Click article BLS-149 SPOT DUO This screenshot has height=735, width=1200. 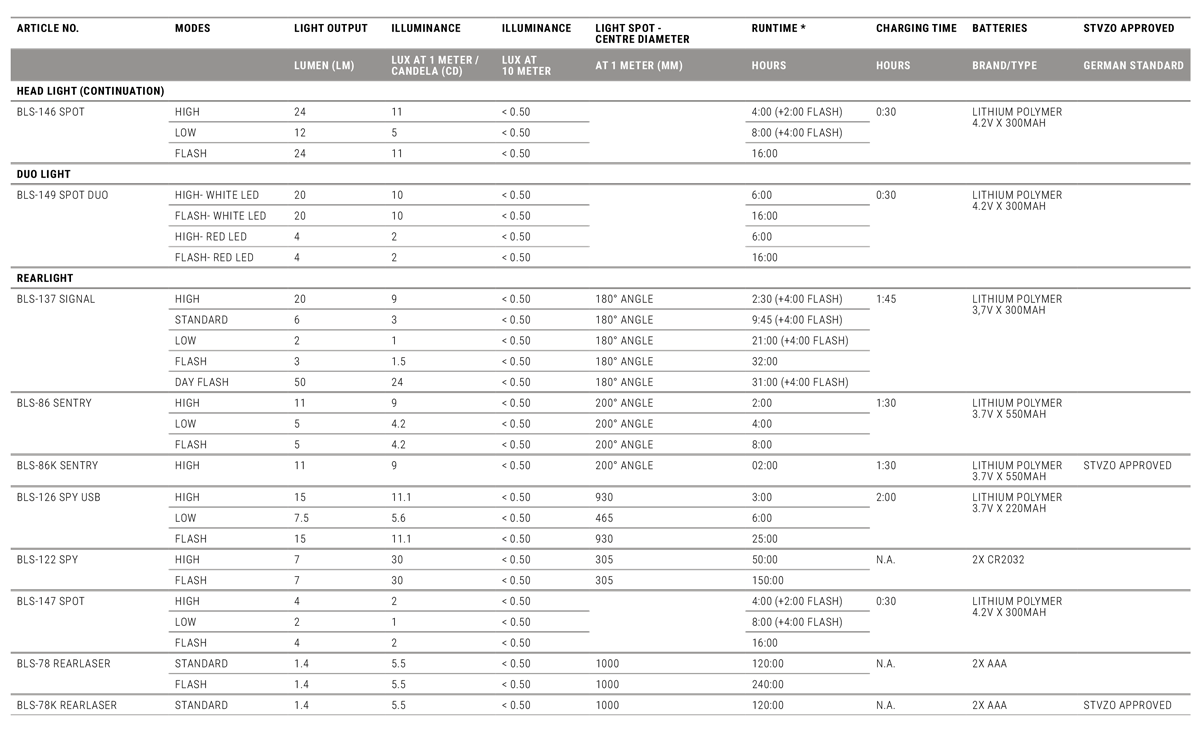pyautogui.click(x=62, y=195)
